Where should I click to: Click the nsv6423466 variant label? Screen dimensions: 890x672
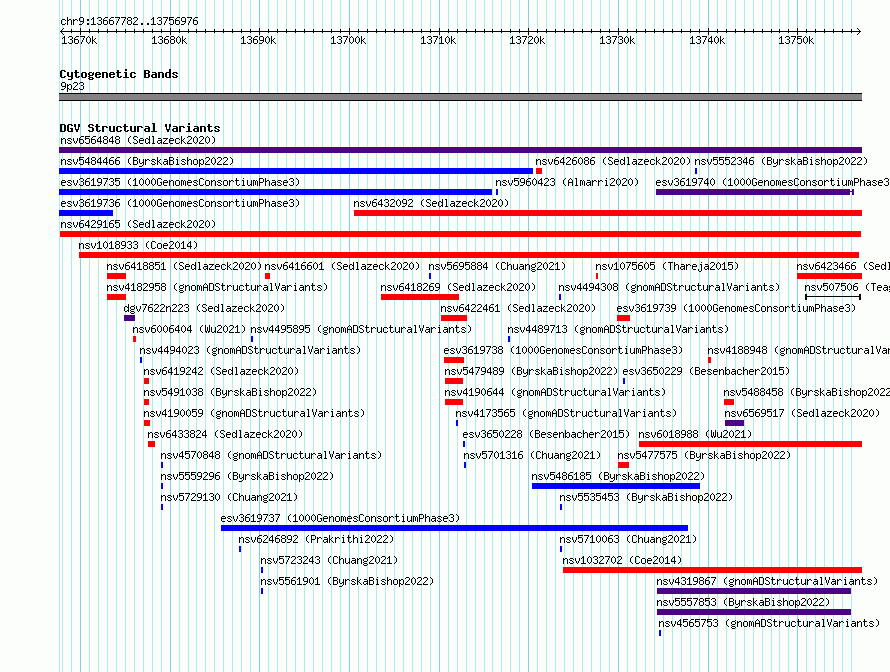click(x=843, y=266)
